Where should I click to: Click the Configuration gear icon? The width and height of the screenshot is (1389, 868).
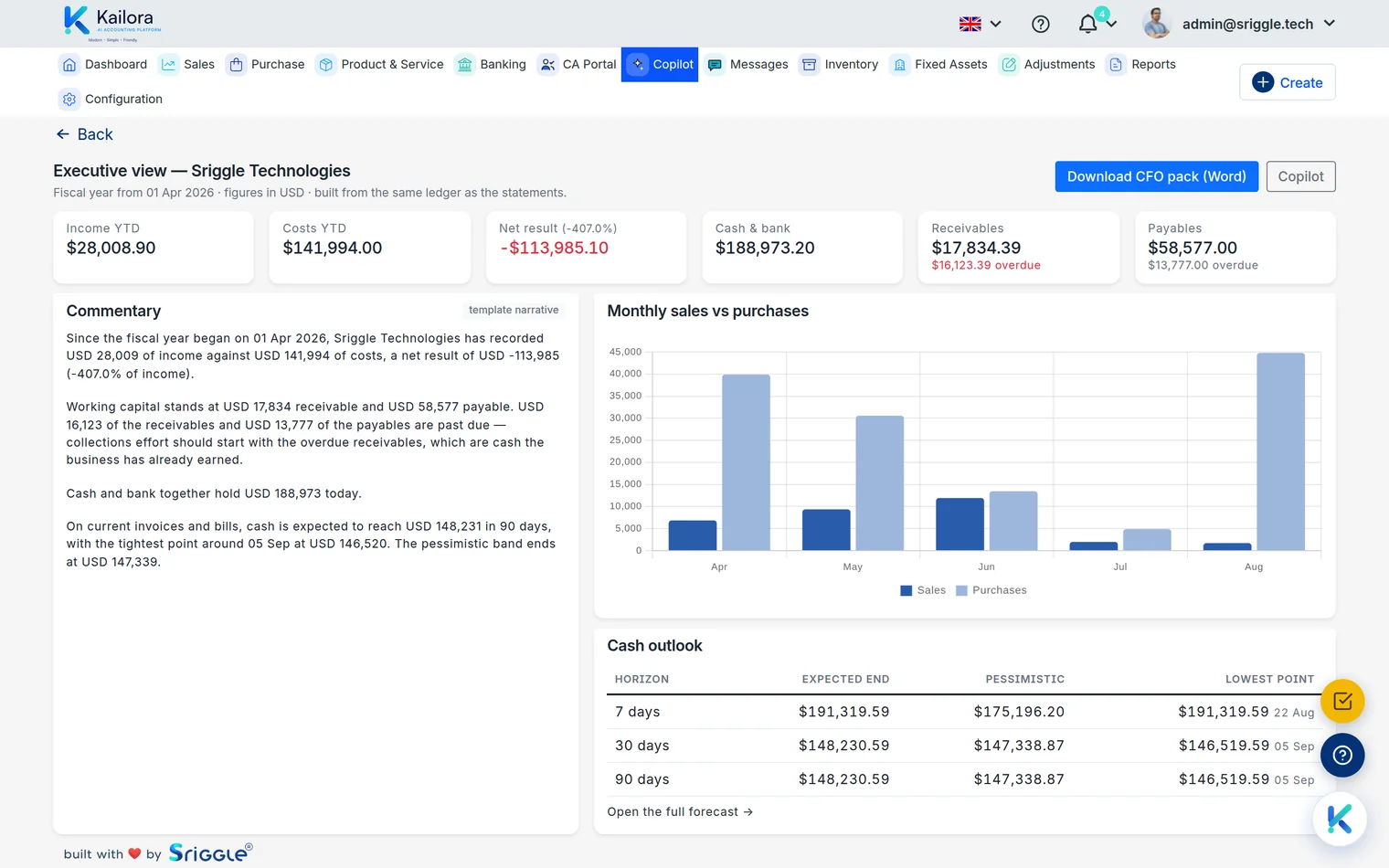tap(69, 100)
